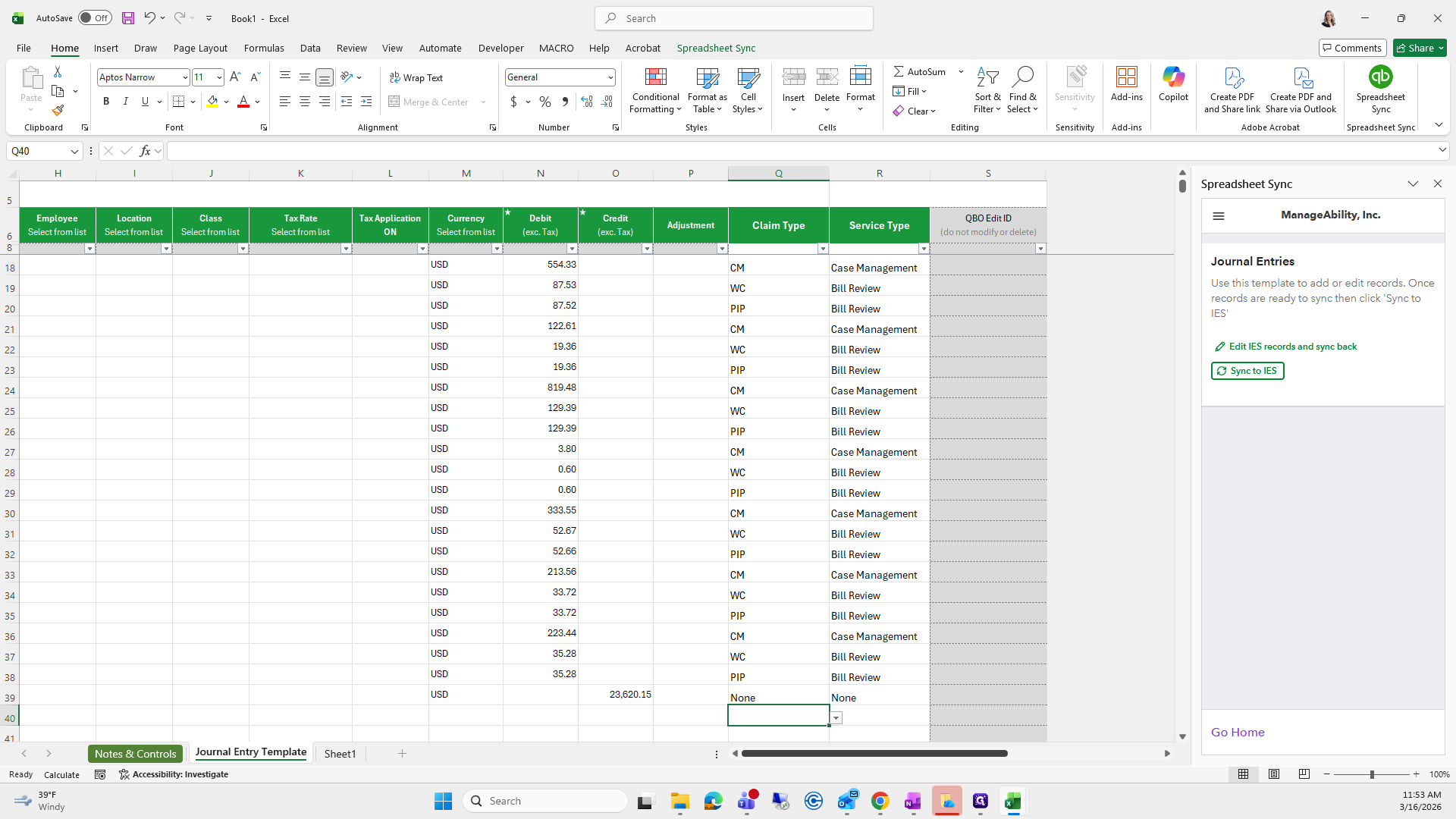Switch to Notes & Controls sheet tab
This screenshot has width=1456, height=819.
coord(135,753)
